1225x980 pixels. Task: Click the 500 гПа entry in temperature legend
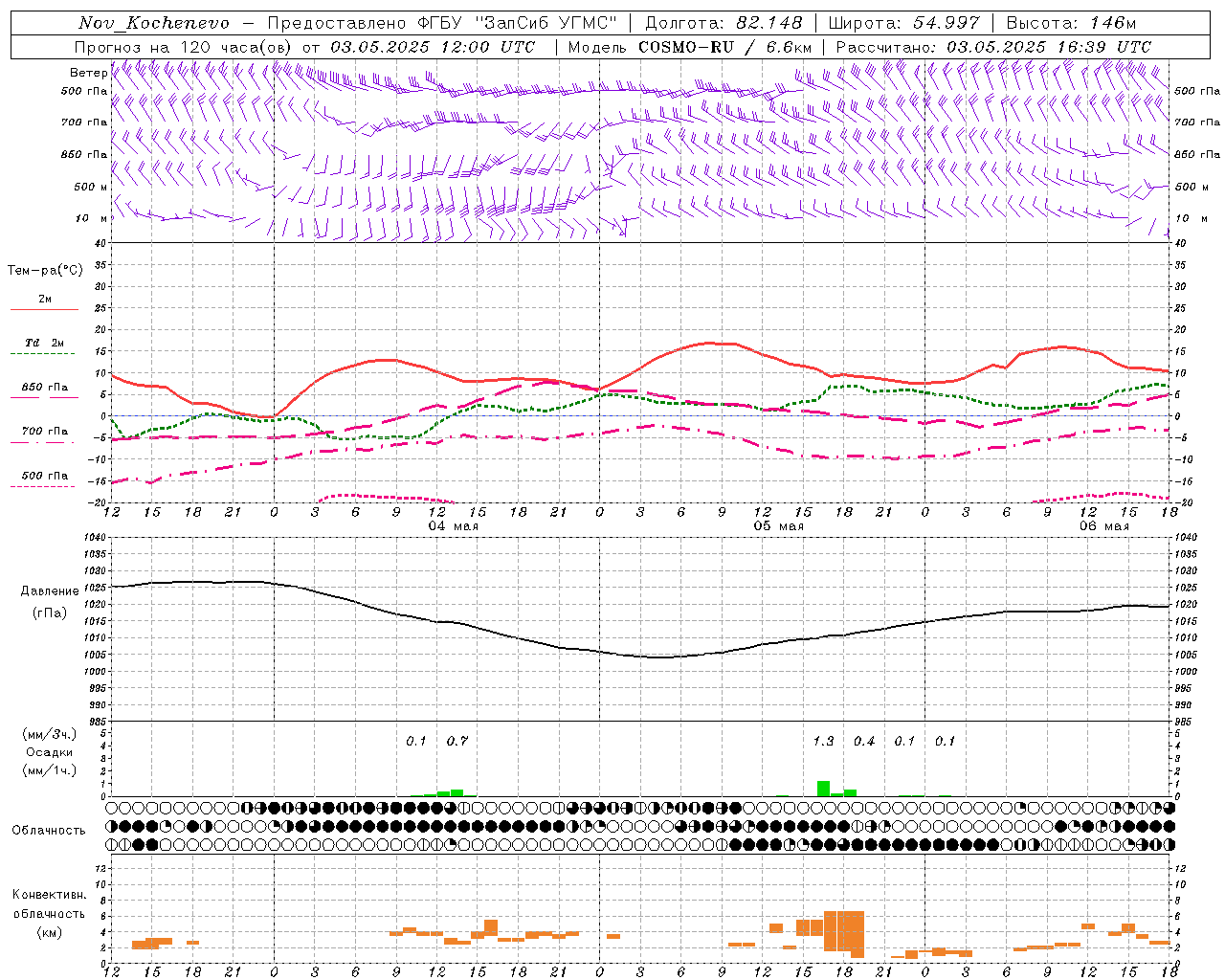(x=45, y=475)
